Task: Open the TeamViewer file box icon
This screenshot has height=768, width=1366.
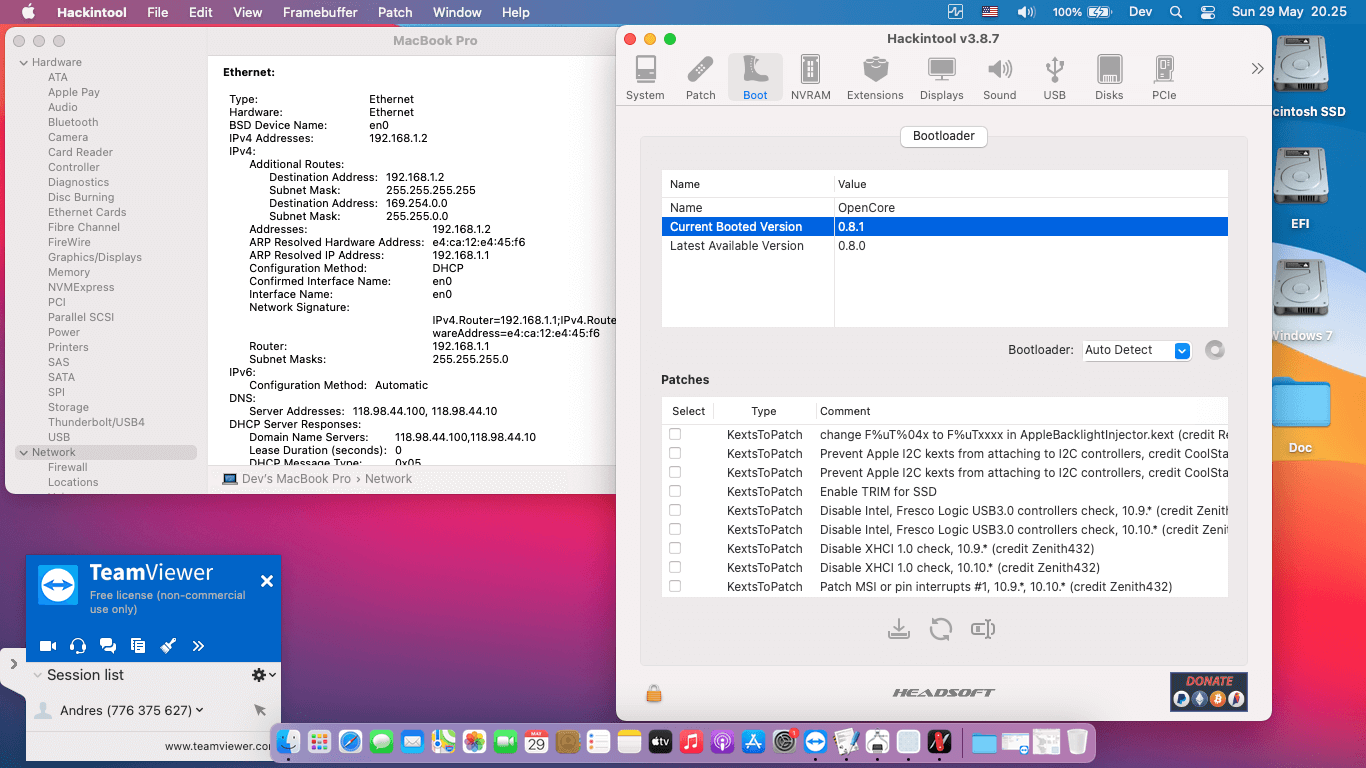Action: pyautogui.click(x=138, y=646)
